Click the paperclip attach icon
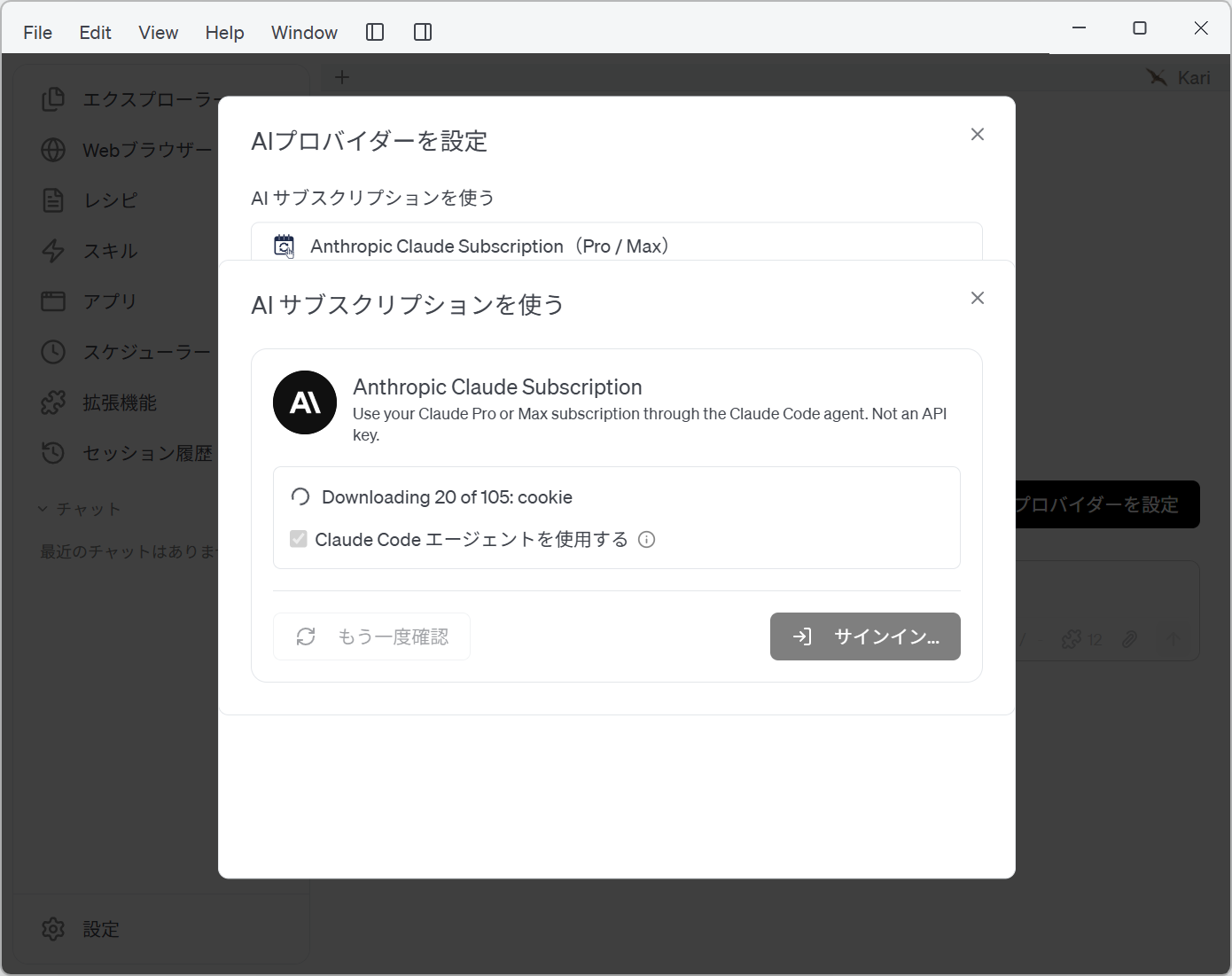 [x=1129, y=639]
